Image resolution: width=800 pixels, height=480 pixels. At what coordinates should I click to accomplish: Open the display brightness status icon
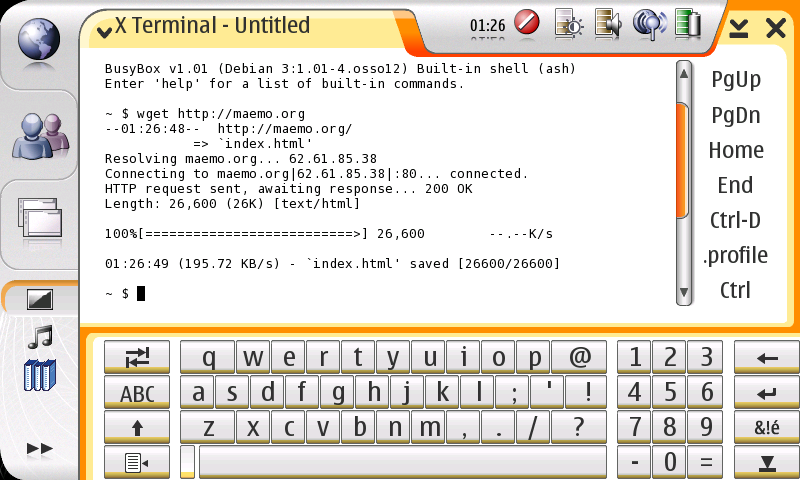point(568,23)
